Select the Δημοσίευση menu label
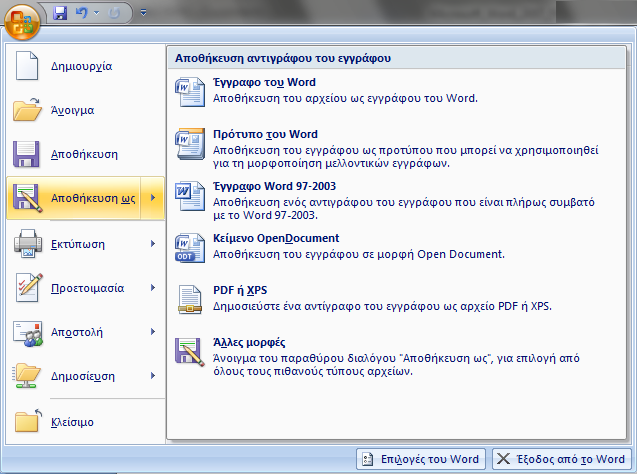Image resolution: width=637 pixels, height=474 pixels. click(x=83, y=376)
